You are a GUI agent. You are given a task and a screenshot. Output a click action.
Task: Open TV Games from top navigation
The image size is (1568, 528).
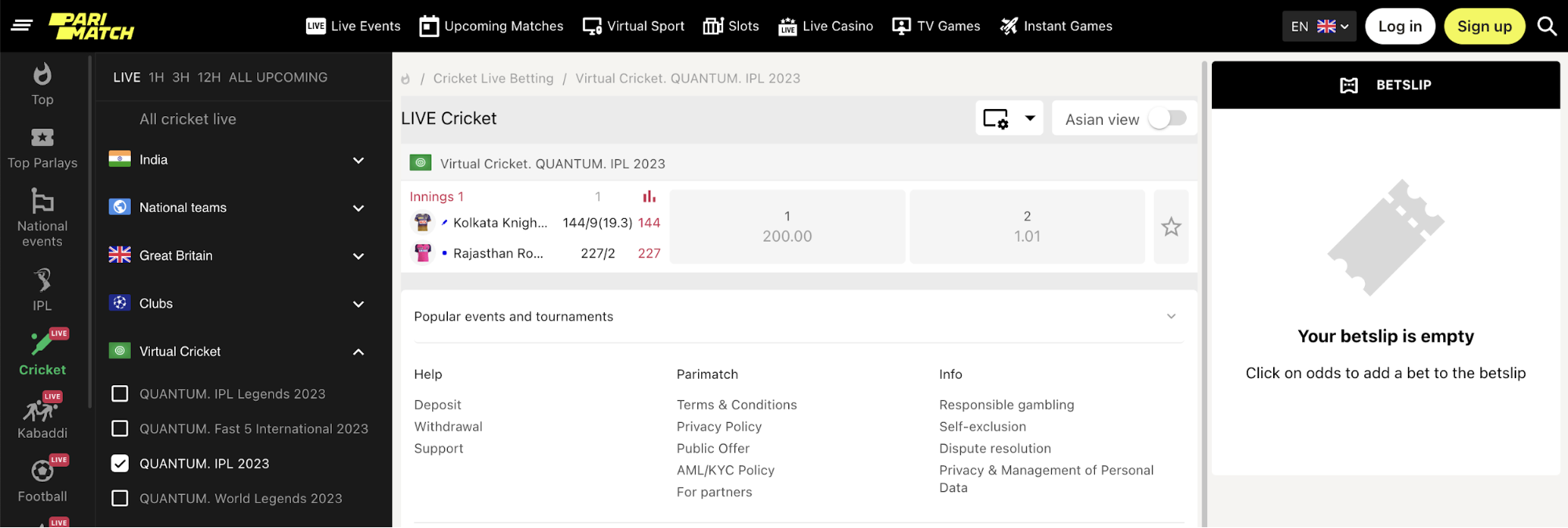[937, 26]
